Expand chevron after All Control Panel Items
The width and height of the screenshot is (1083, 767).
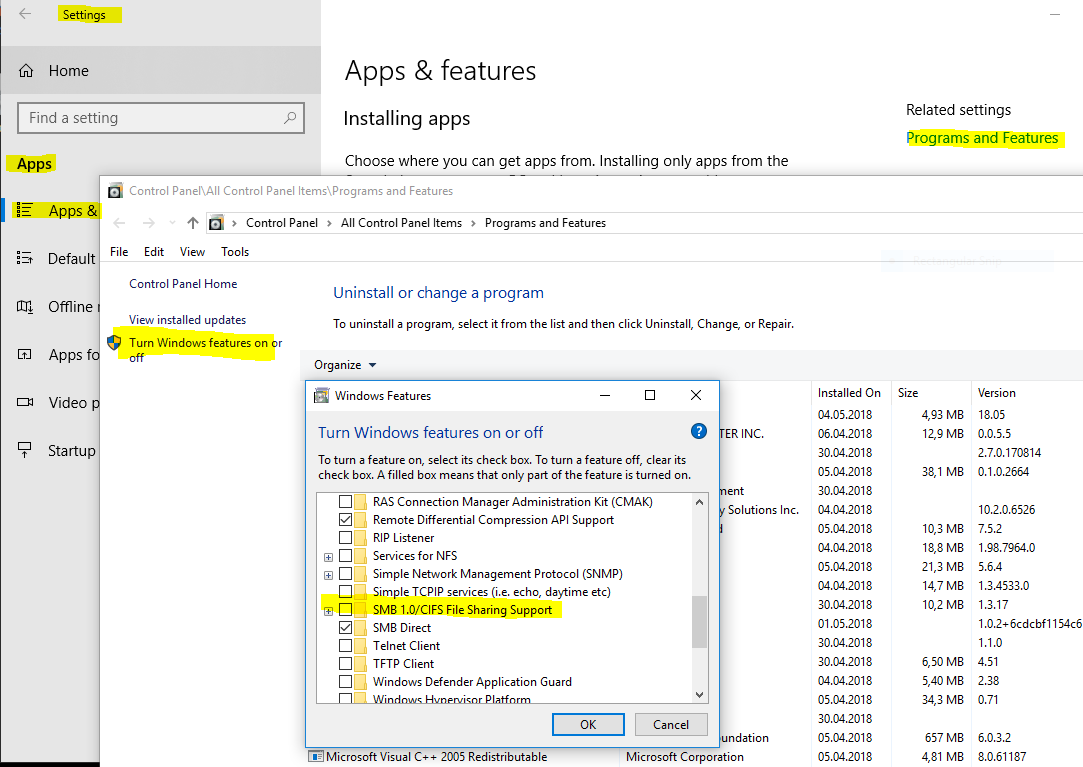coord(473,222)
